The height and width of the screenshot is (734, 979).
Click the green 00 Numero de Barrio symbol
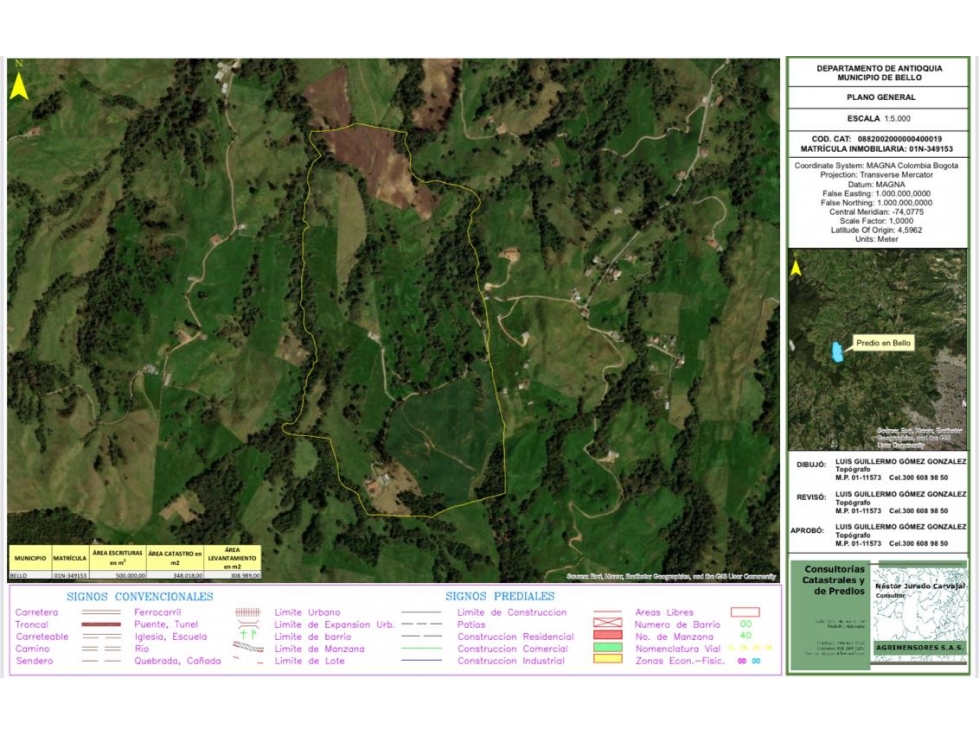tap(745, 624)
